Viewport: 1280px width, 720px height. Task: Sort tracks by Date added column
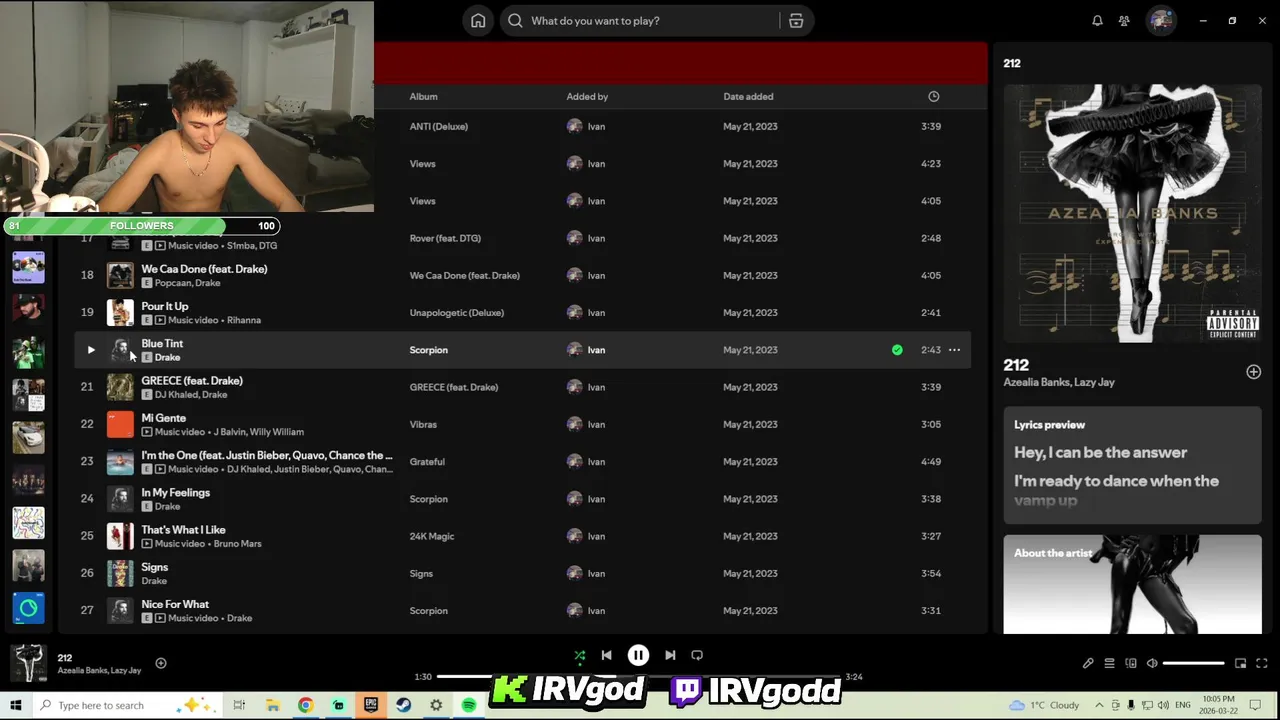[x=748, y=96]
